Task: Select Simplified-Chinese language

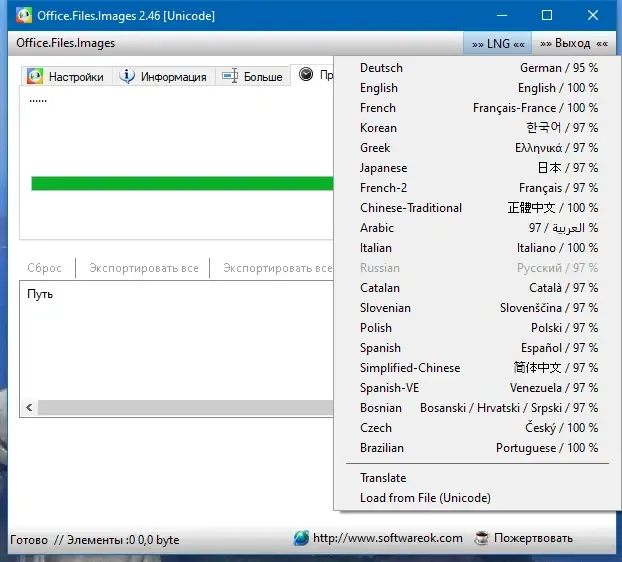Action: [478, 368]
